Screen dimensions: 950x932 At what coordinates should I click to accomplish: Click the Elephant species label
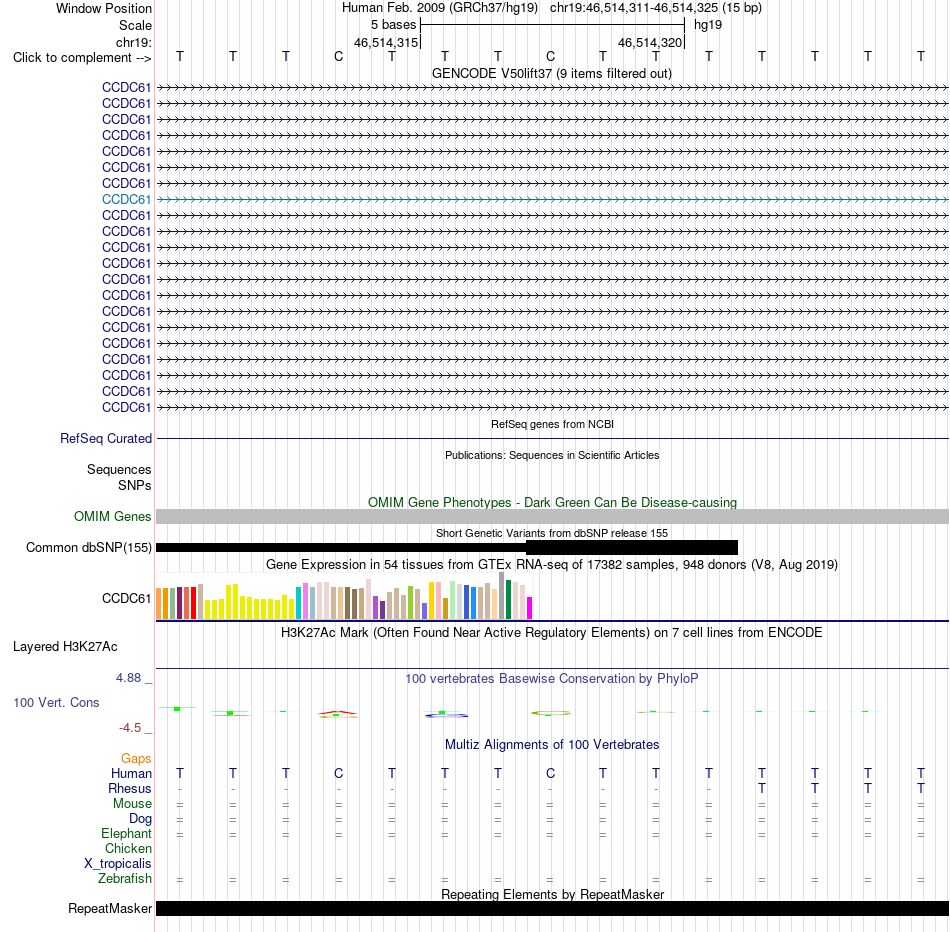(x=126, y=834)
